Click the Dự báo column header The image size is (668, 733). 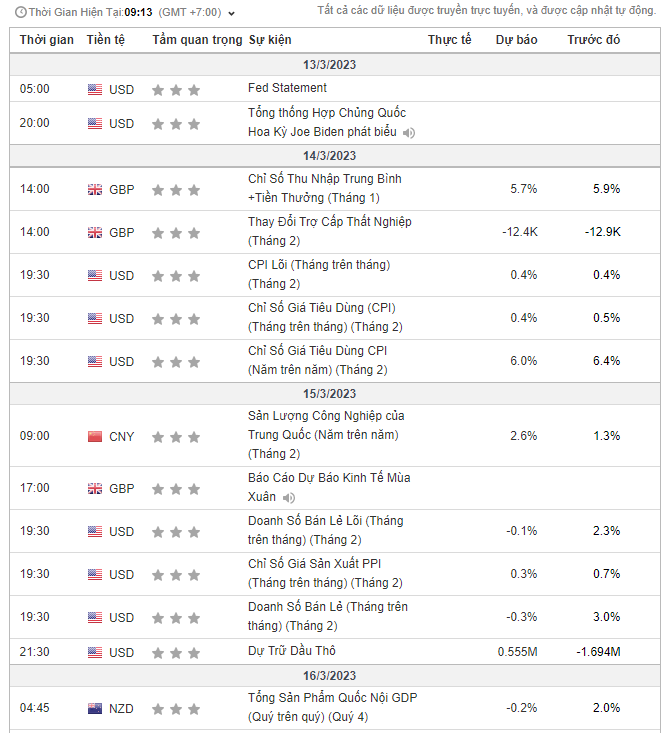[x=516, y=40]
